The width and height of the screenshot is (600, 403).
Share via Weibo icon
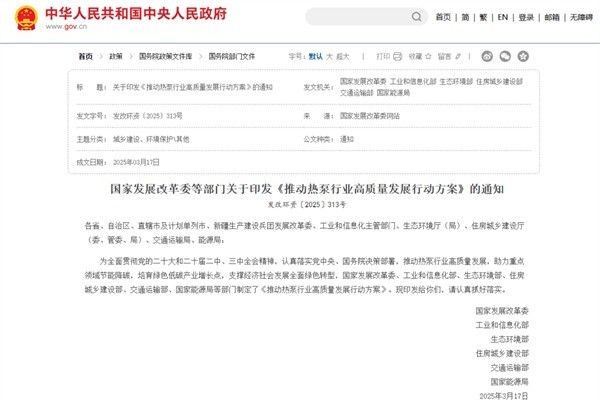487,56
